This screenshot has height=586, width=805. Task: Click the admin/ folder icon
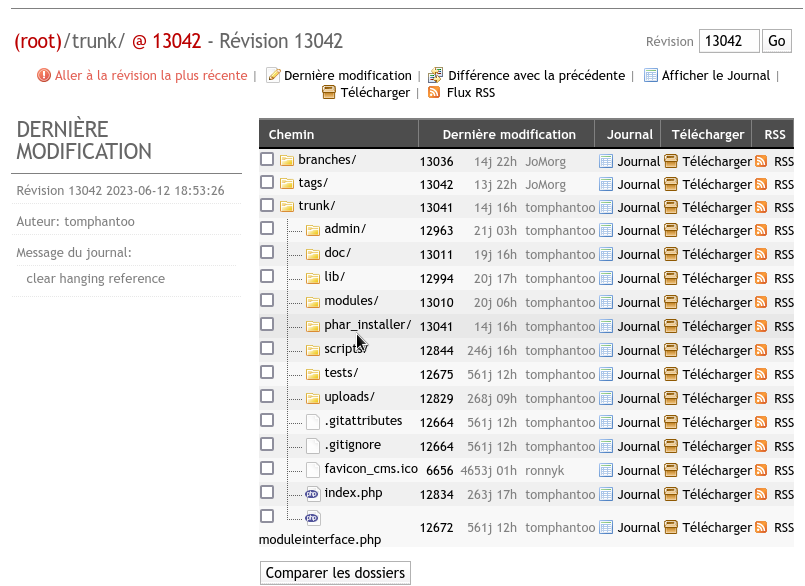[x=313, y=230]
